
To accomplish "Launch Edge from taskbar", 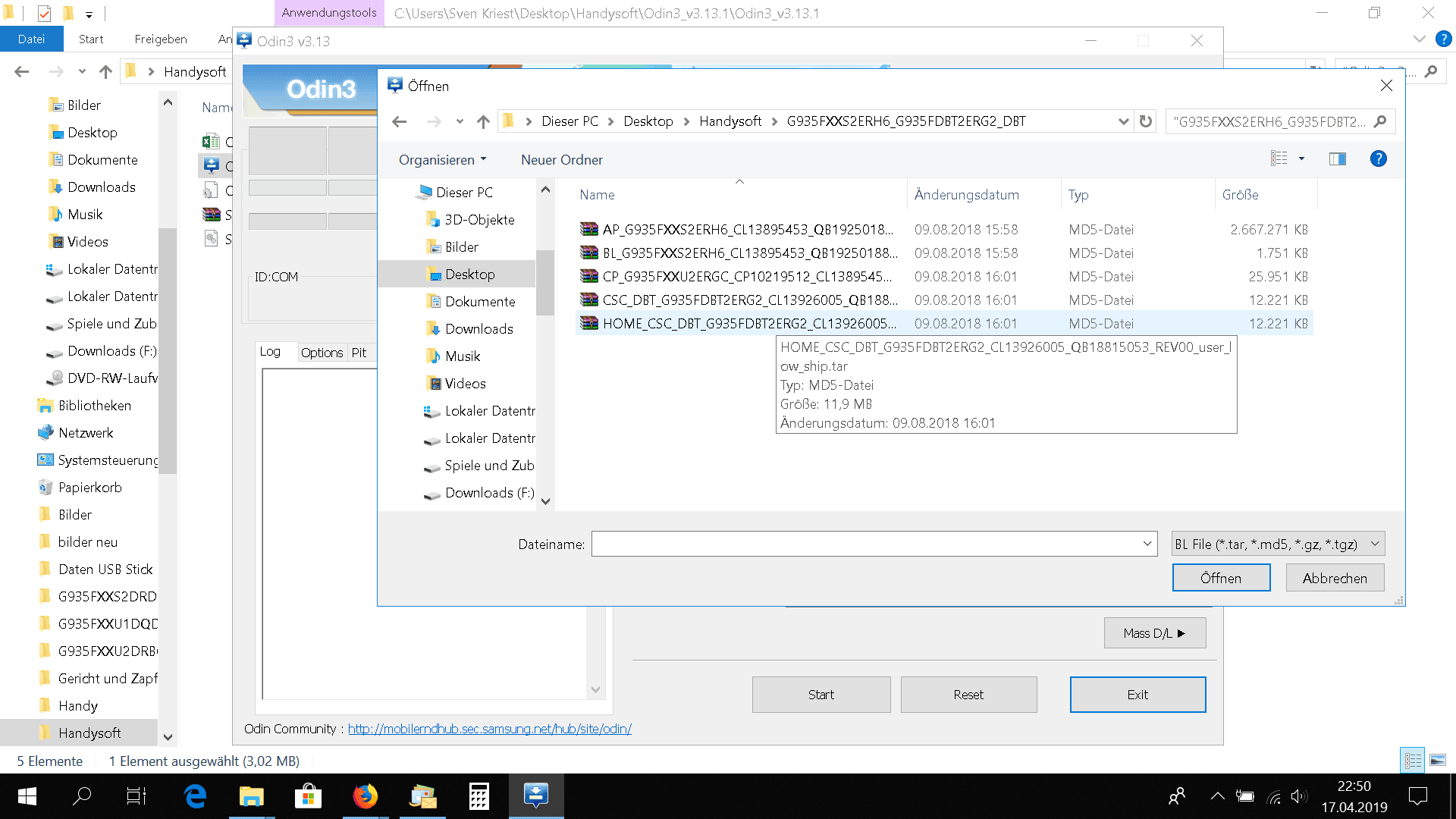I will tap(195, 796).
